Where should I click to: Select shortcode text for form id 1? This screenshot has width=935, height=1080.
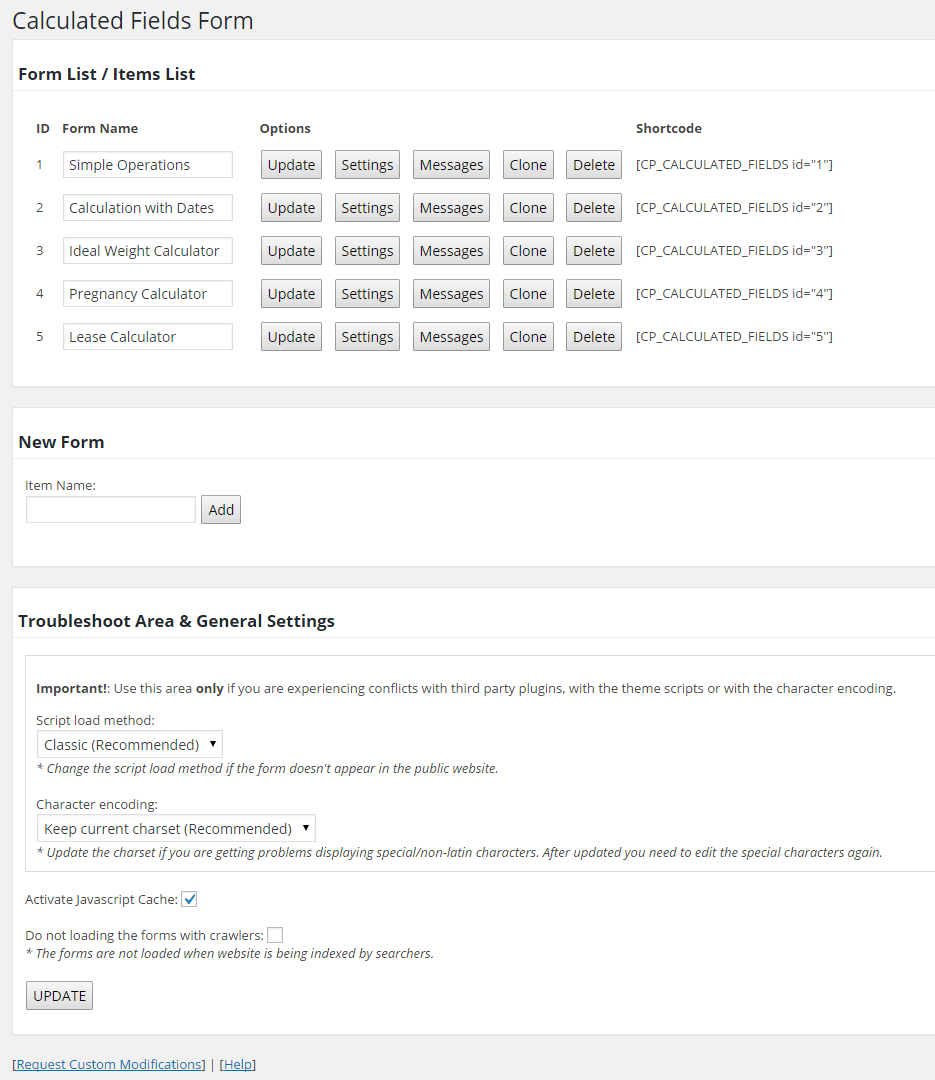[734, 165]
